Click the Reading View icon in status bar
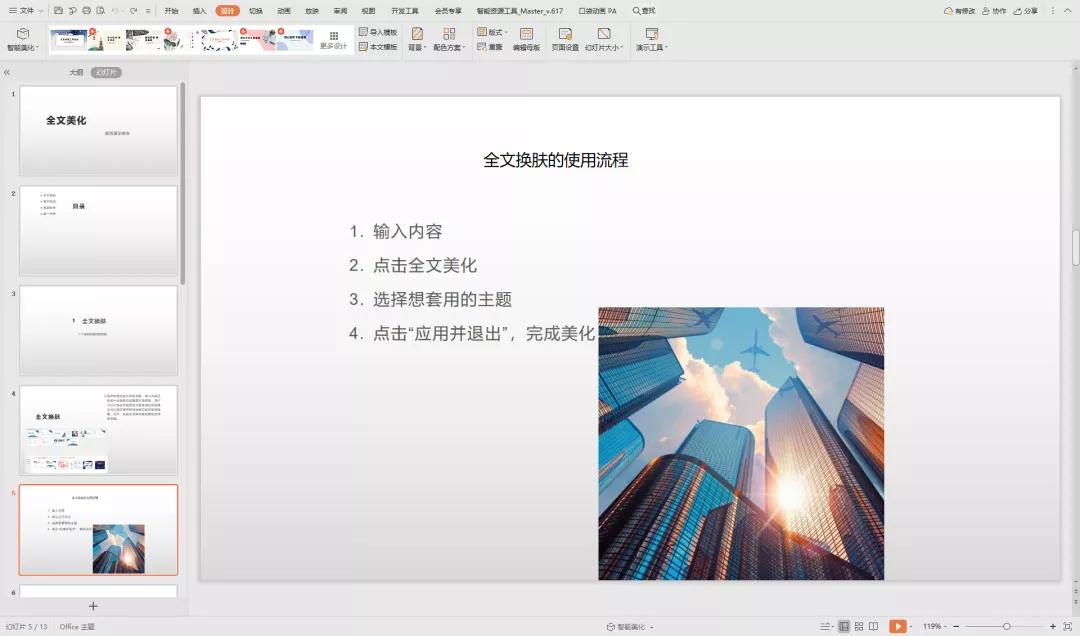The height and width of the screenshot is (636, 1080). point(873,625)
